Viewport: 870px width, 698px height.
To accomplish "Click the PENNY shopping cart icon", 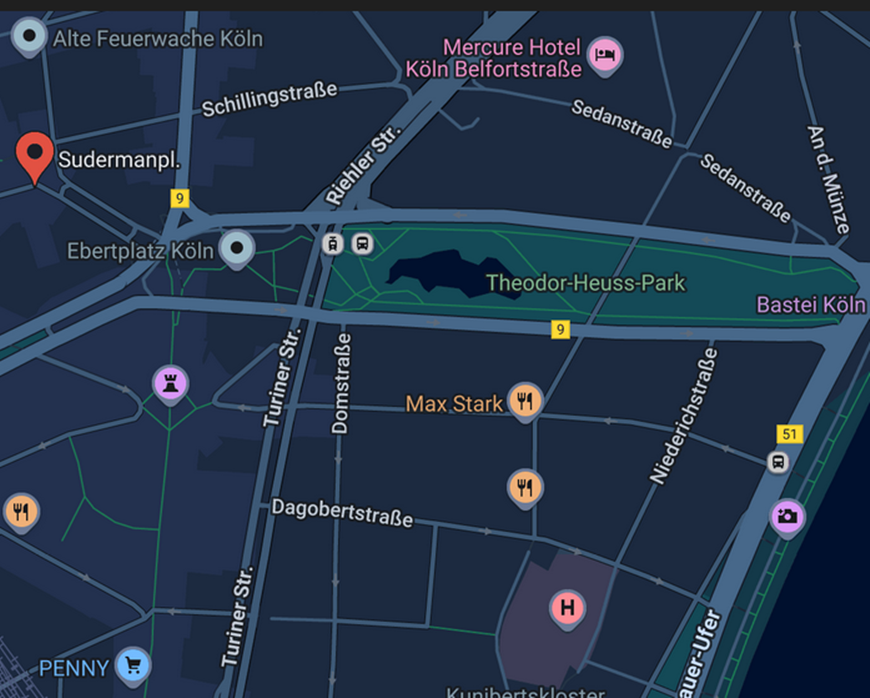I will [133, 666].
